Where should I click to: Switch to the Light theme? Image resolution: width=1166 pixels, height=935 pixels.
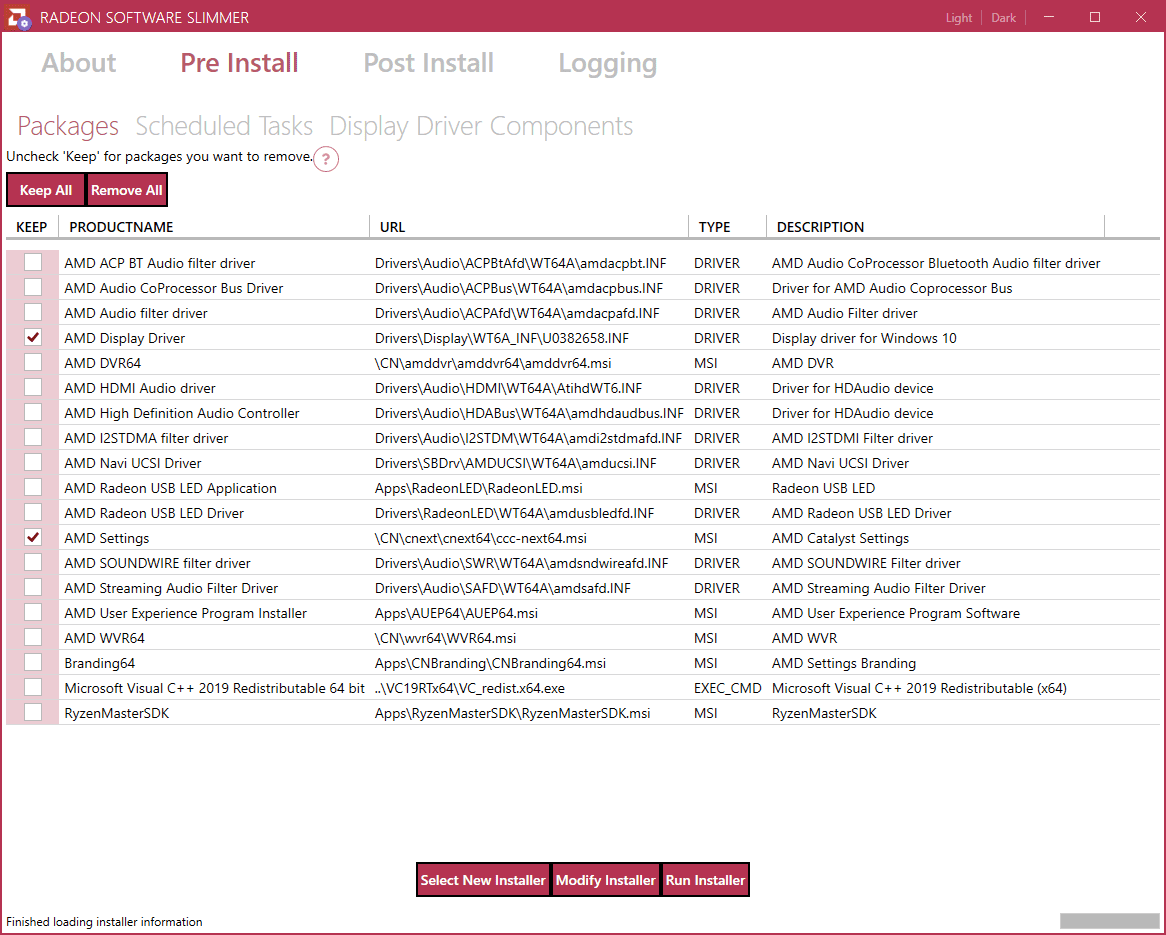tap(959, 18)
